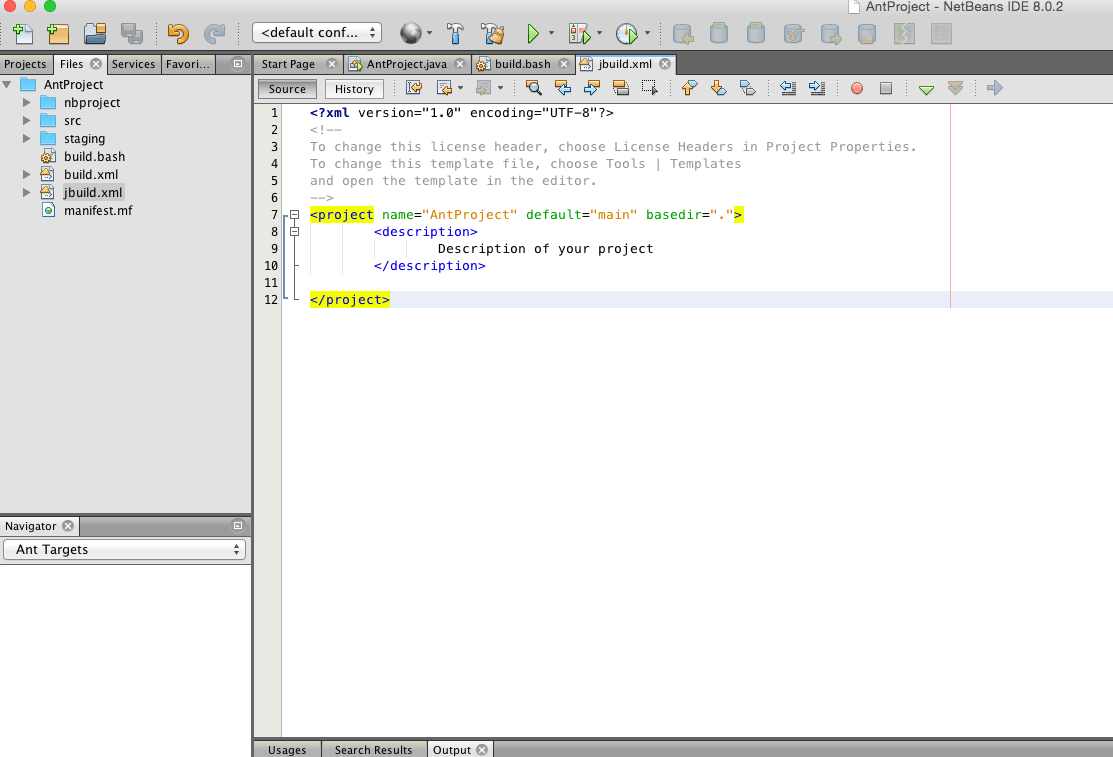Click the Find Selection magnifier icon
Screen dimensions: 1113x757
[534, 89]
